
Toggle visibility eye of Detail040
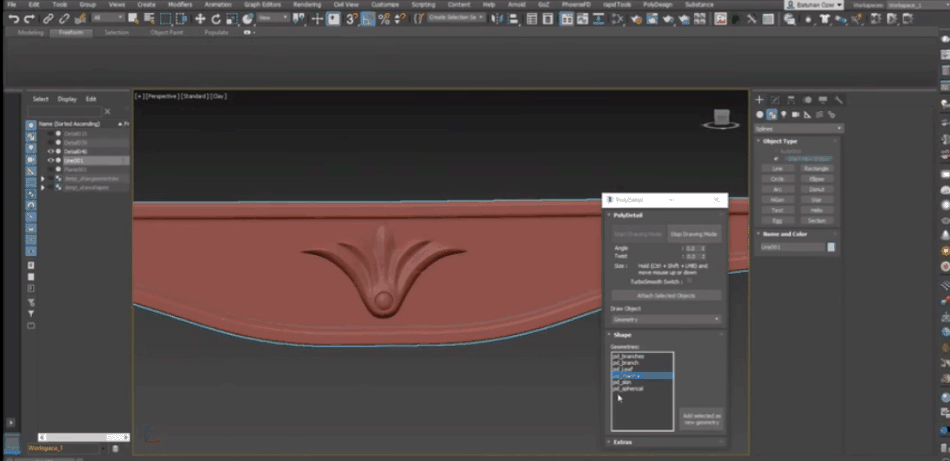coord(52,151)
